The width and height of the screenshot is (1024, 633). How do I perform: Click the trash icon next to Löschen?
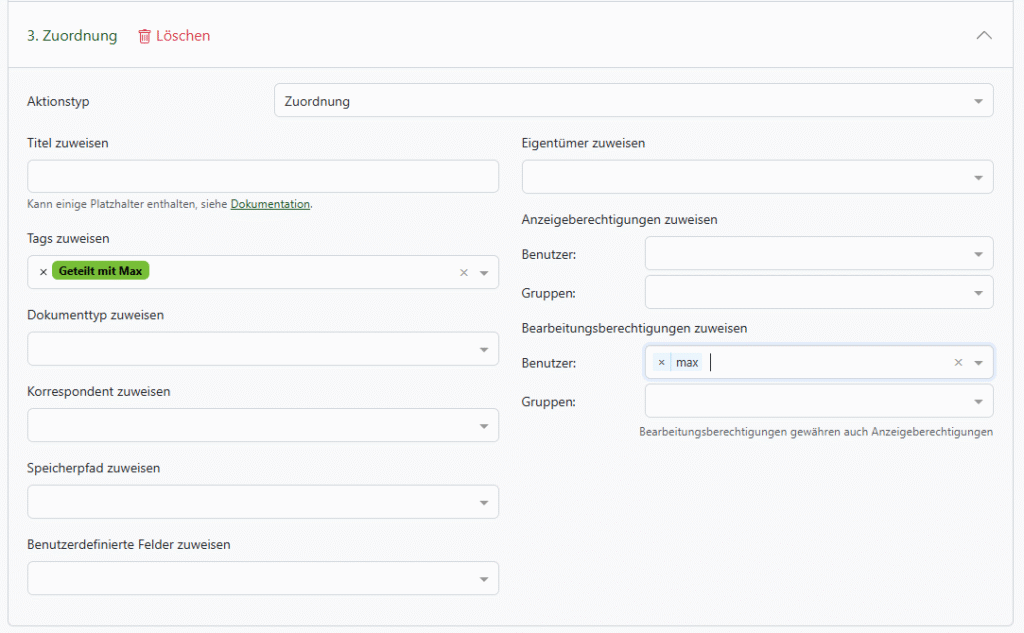pos(144,36)
